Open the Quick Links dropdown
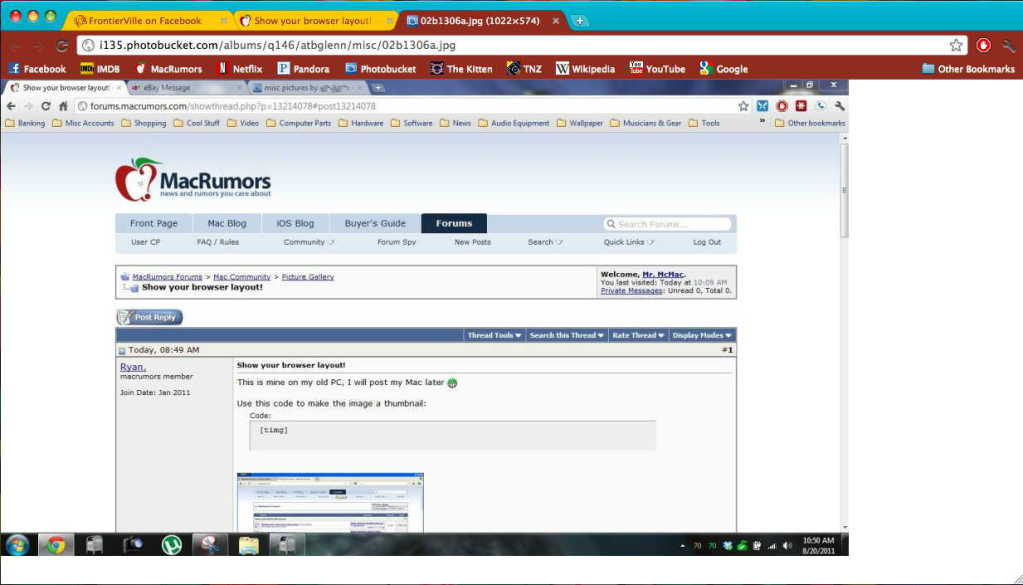Viewport: 1023px width, 585px height. click(628, 242)
